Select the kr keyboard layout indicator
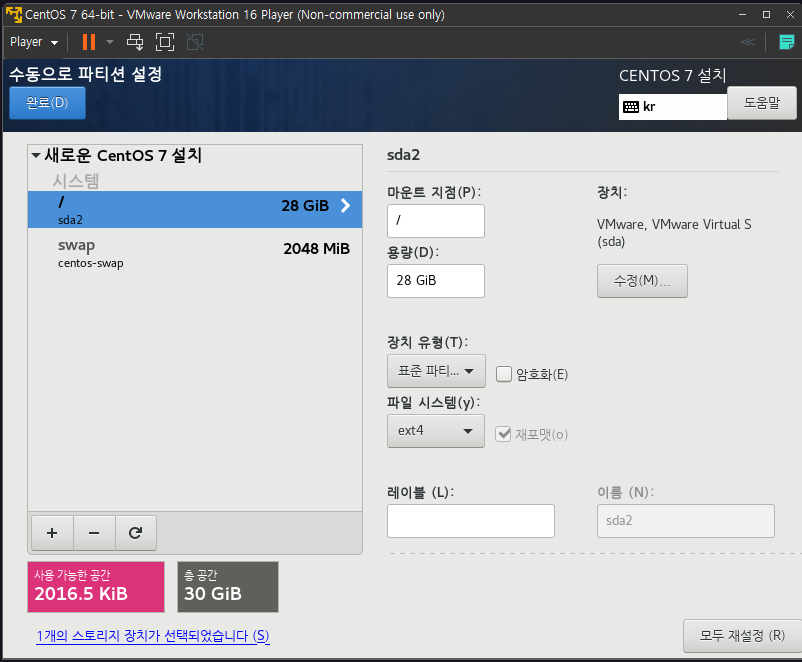Image resolution: width=802 pixels, height=662 pixels. point(673,106)
